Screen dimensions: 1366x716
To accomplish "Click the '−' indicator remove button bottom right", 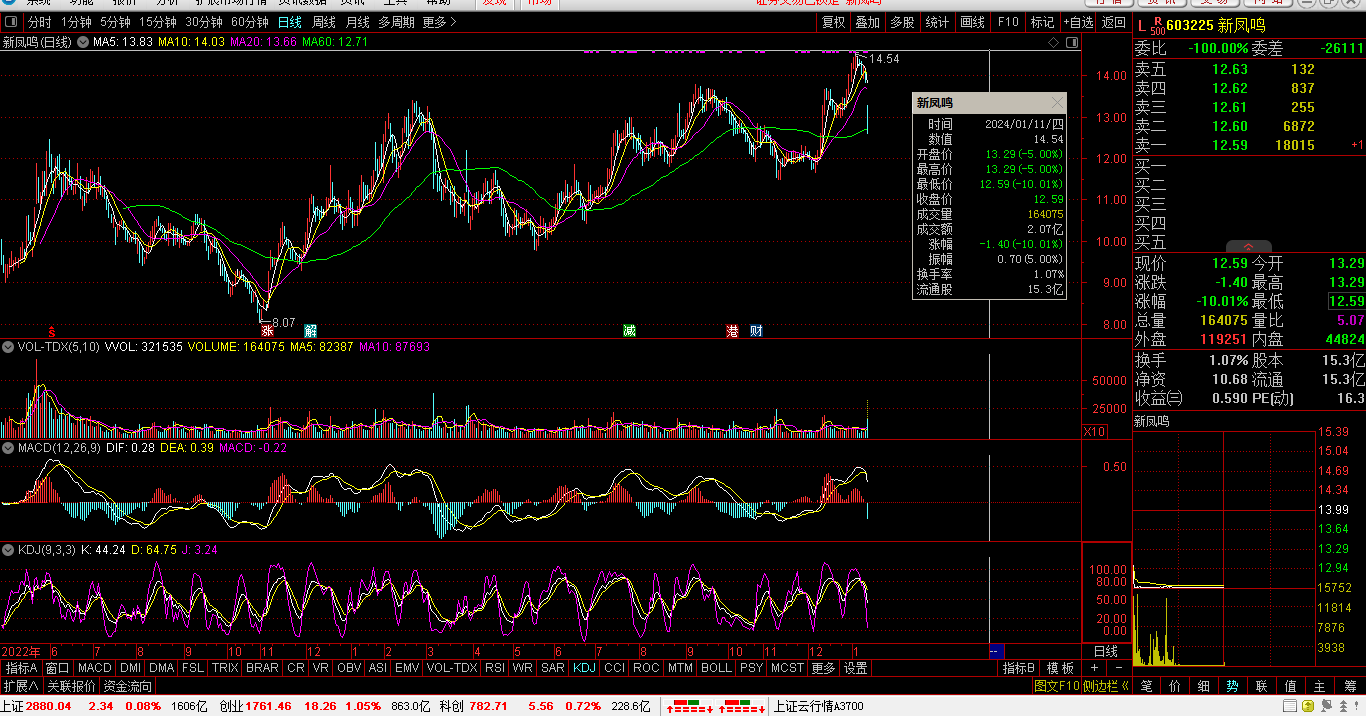I will [1118, 667].
